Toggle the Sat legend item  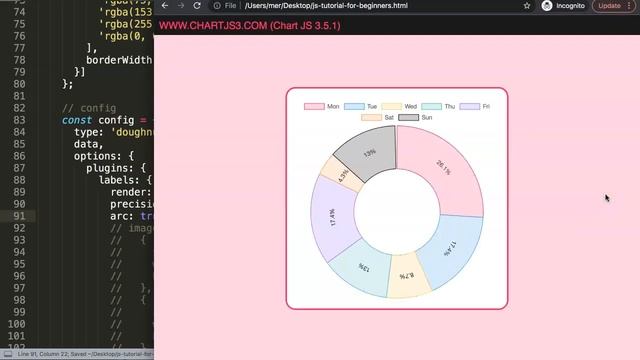pos(377,118)
